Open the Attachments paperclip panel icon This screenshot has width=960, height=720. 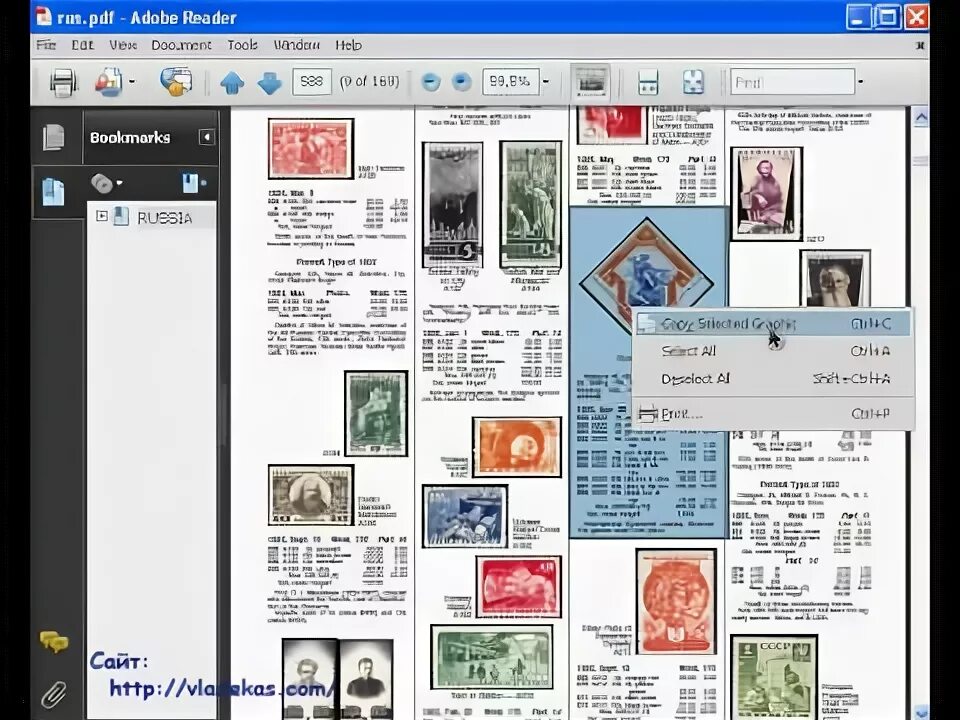54,694
